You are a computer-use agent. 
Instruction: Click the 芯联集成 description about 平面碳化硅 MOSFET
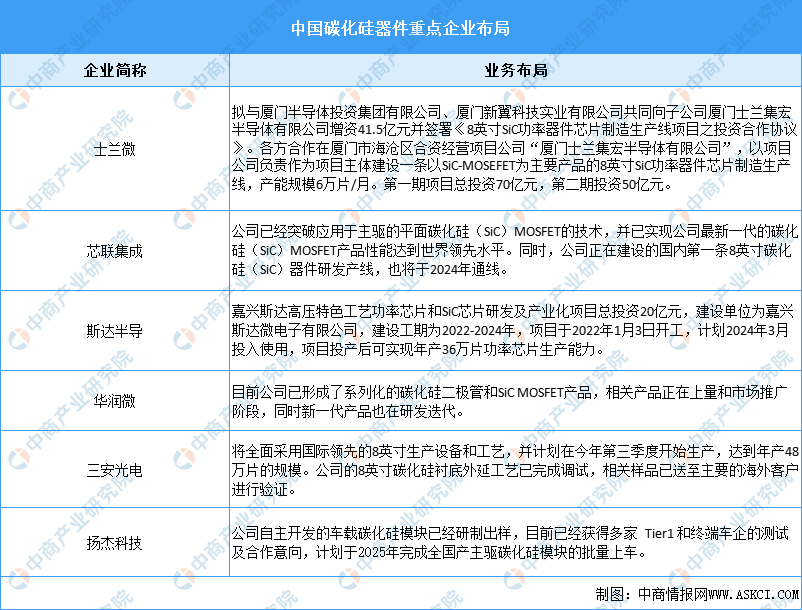pos(515,251)
